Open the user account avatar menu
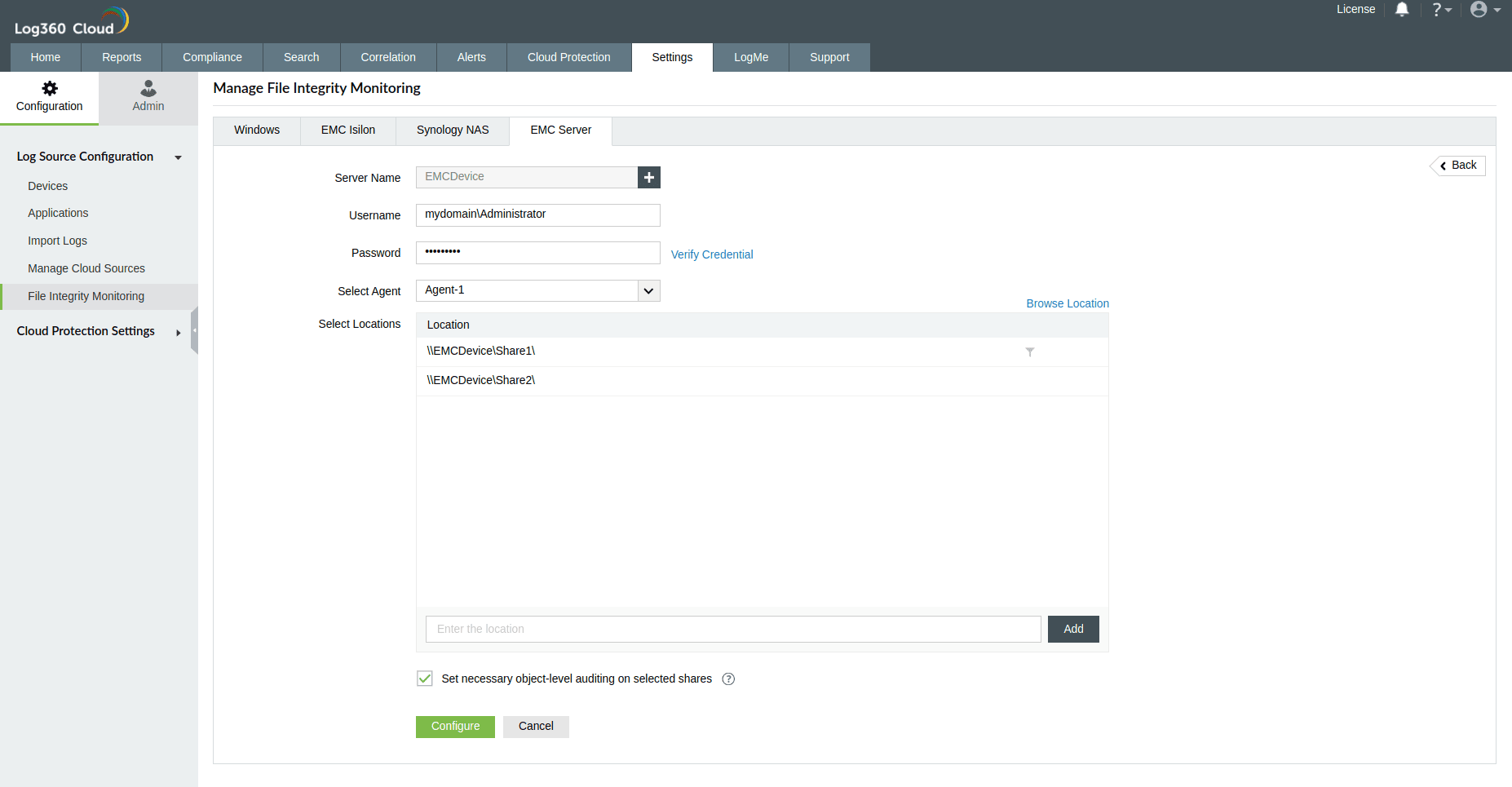1512x787 pixels. click(x=1485, y=10)
